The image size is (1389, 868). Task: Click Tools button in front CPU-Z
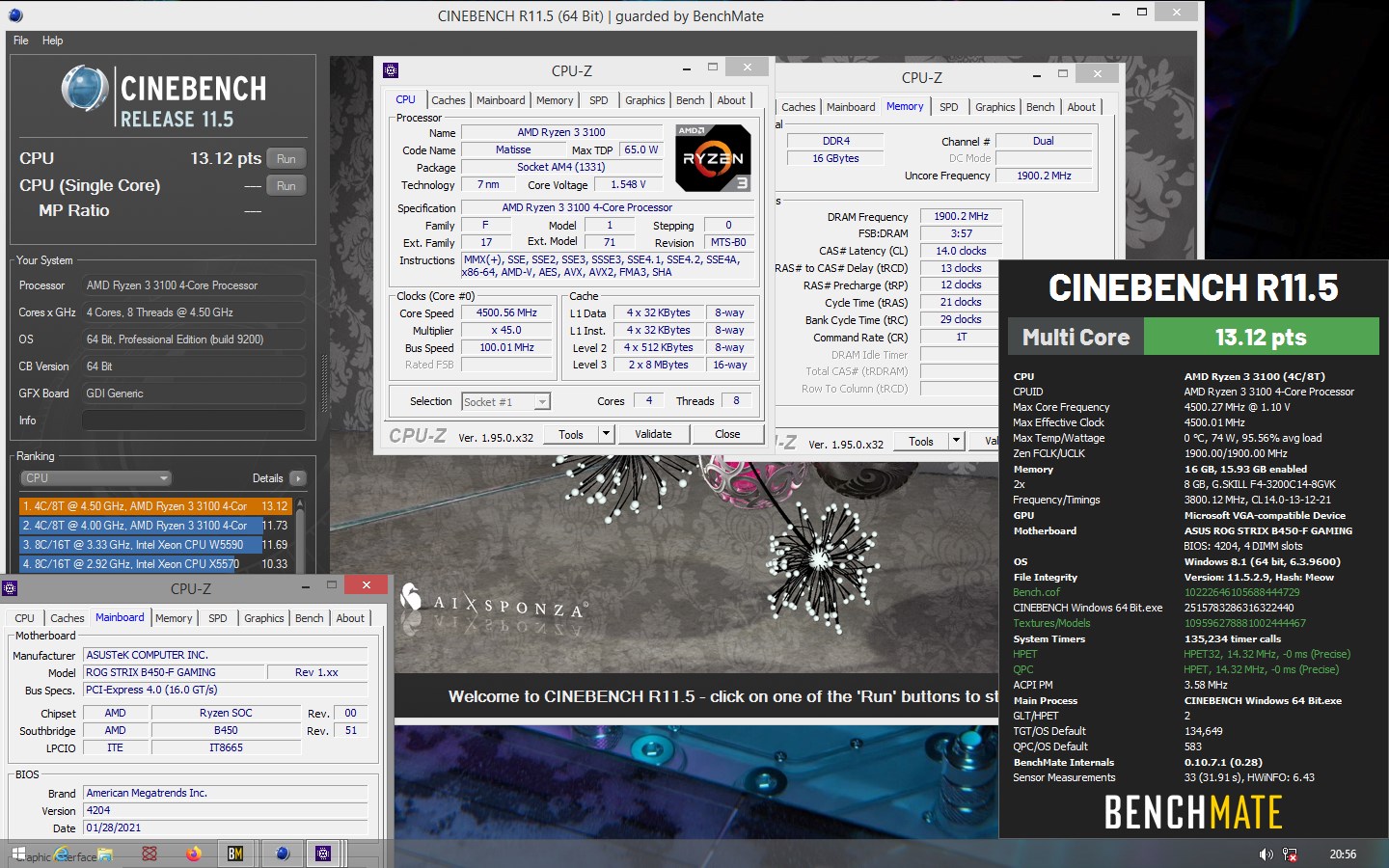tap(571, 435)
